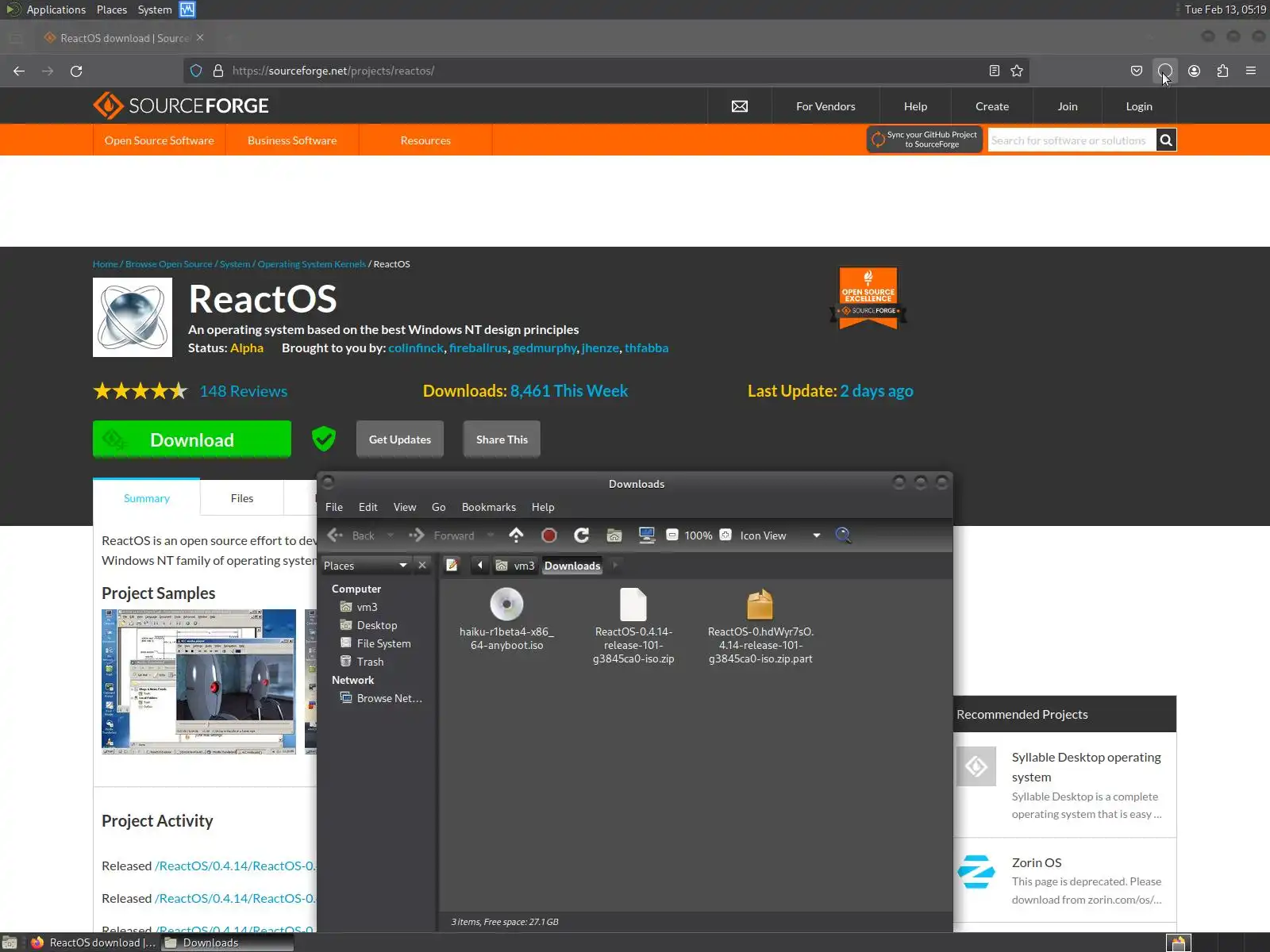The image size is (1270, 952).
Task: Open Back history dropdown arrow
Action: click(x=391, y=535)
